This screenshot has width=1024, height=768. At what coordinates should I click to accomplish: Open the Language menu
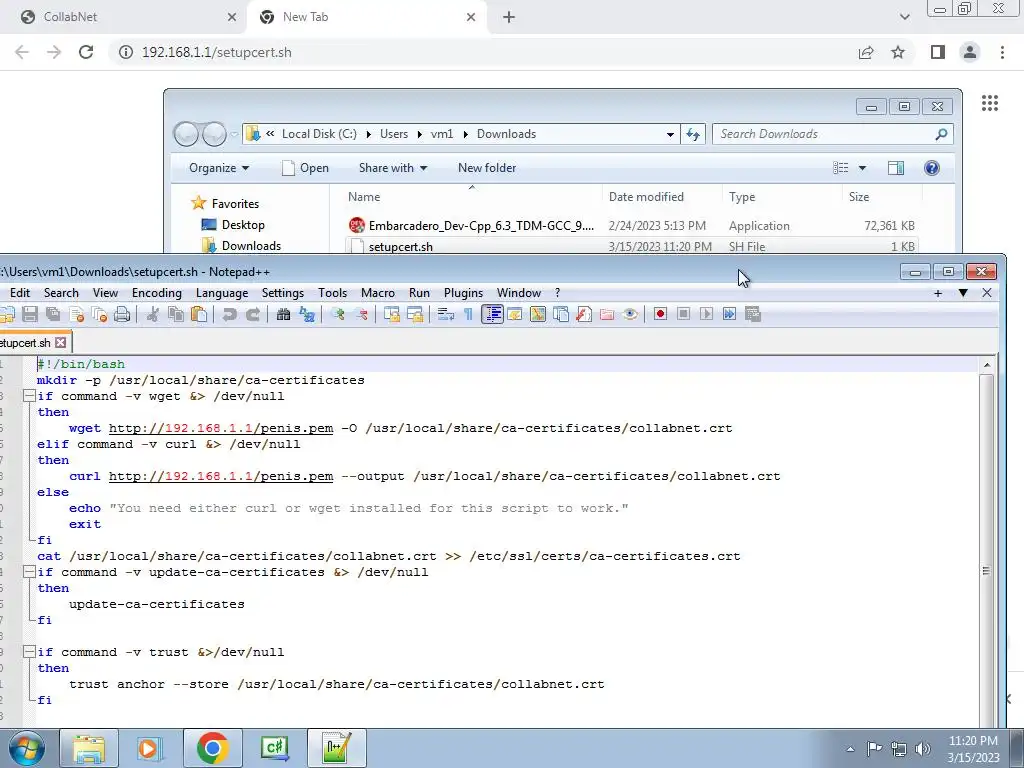pos(222,293)
